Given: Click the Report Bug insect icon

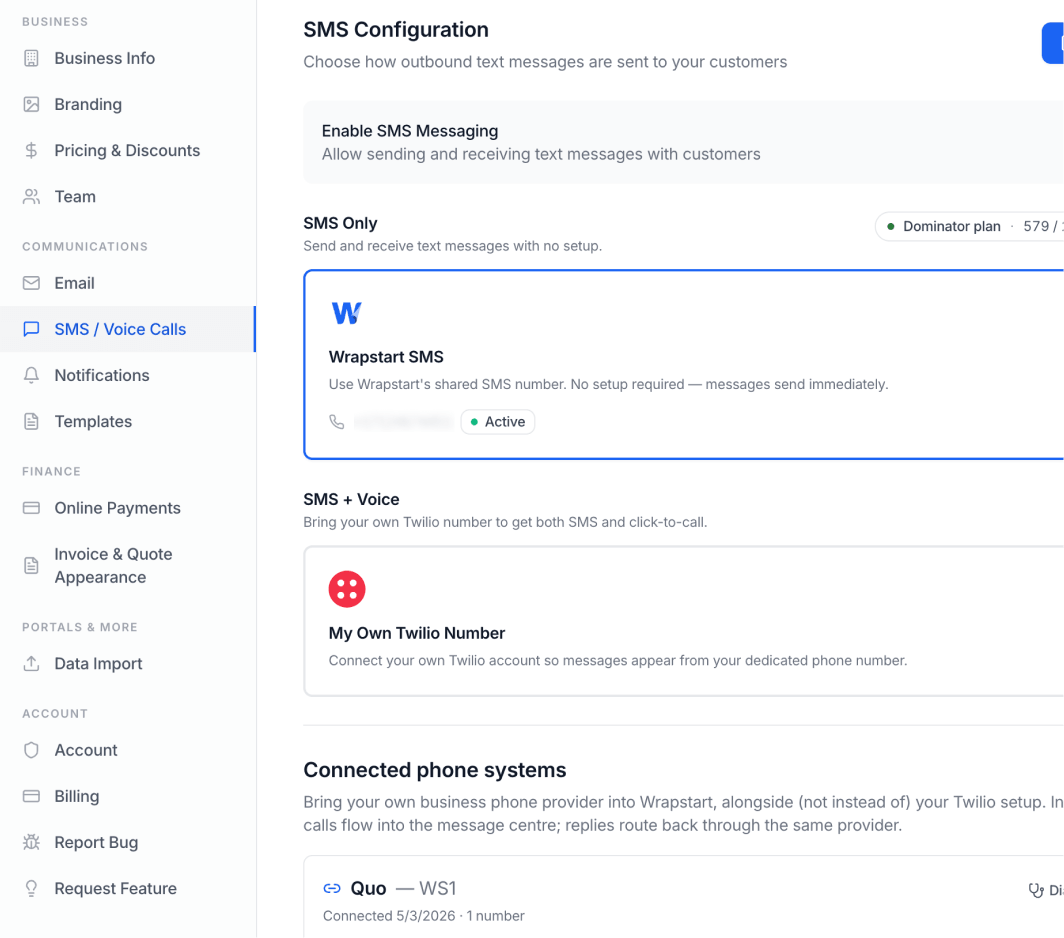Looking at the screenshot, I should point(31,842).
